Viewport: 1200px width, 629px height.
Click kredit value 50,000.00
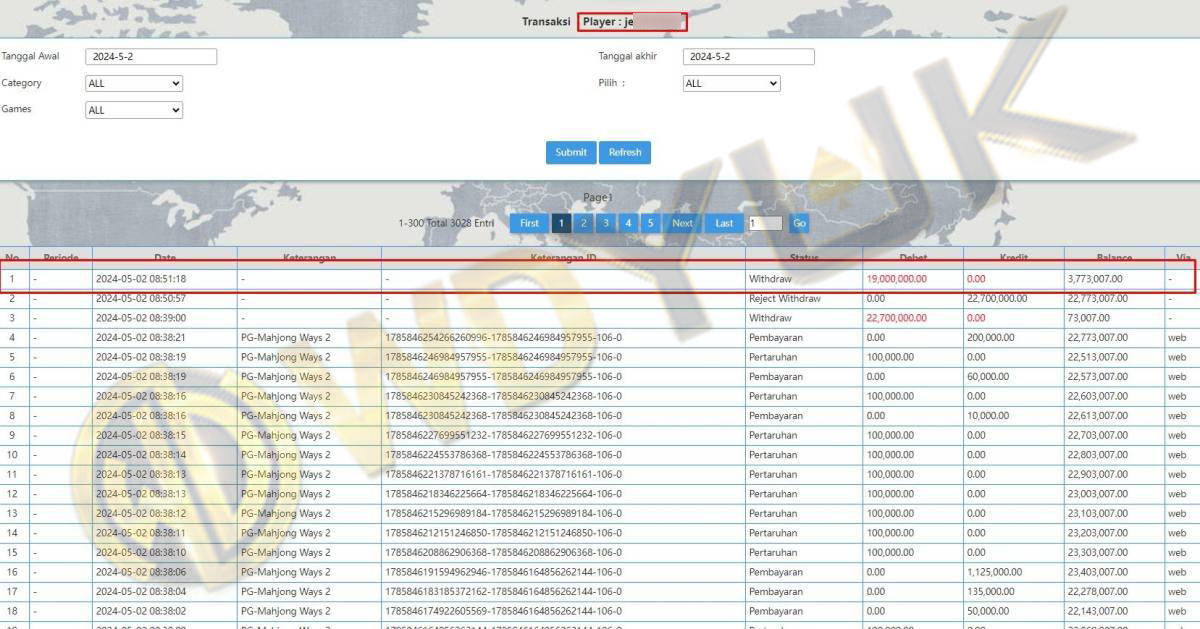pos(988,611)
